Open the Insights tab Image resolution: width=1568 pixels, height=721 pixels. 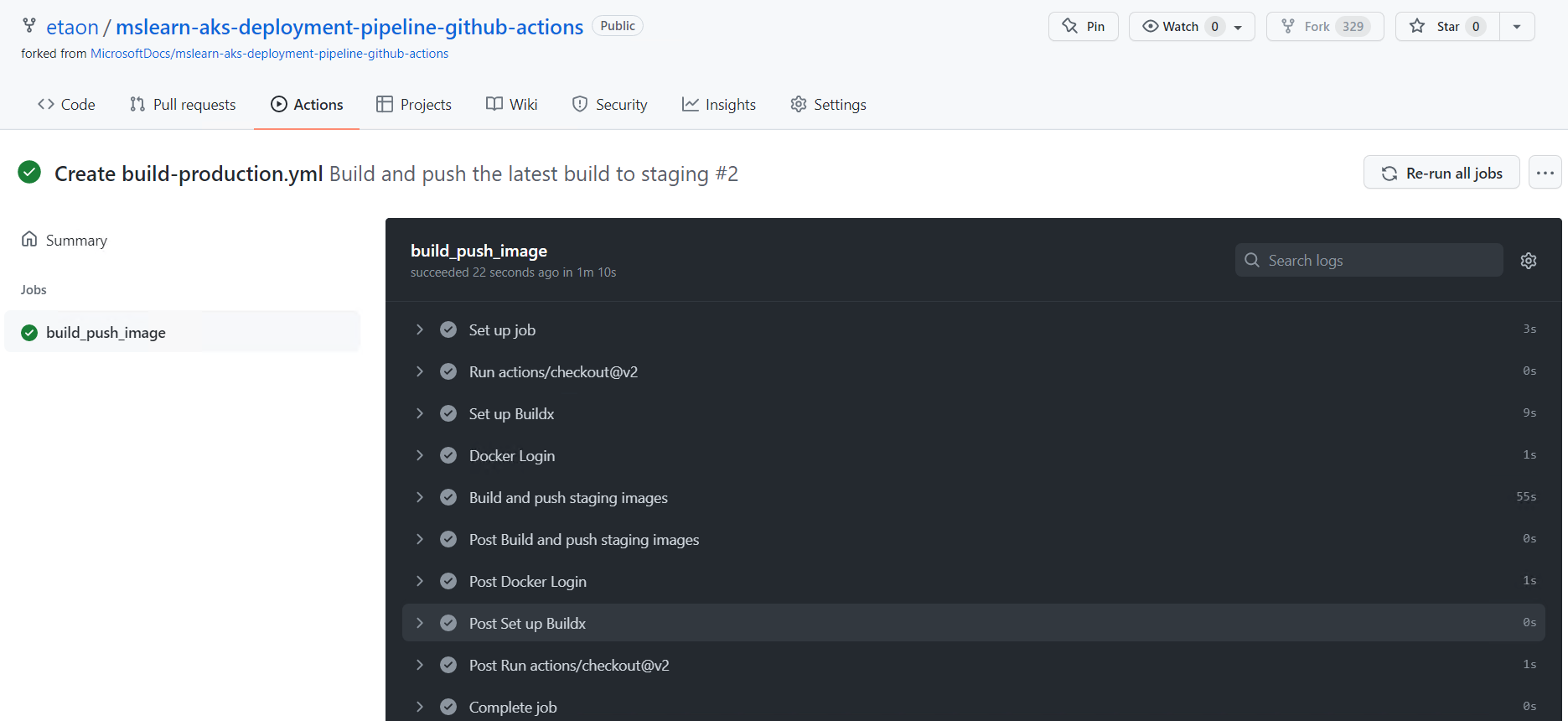pyautogui.click(x=719, y=105)
